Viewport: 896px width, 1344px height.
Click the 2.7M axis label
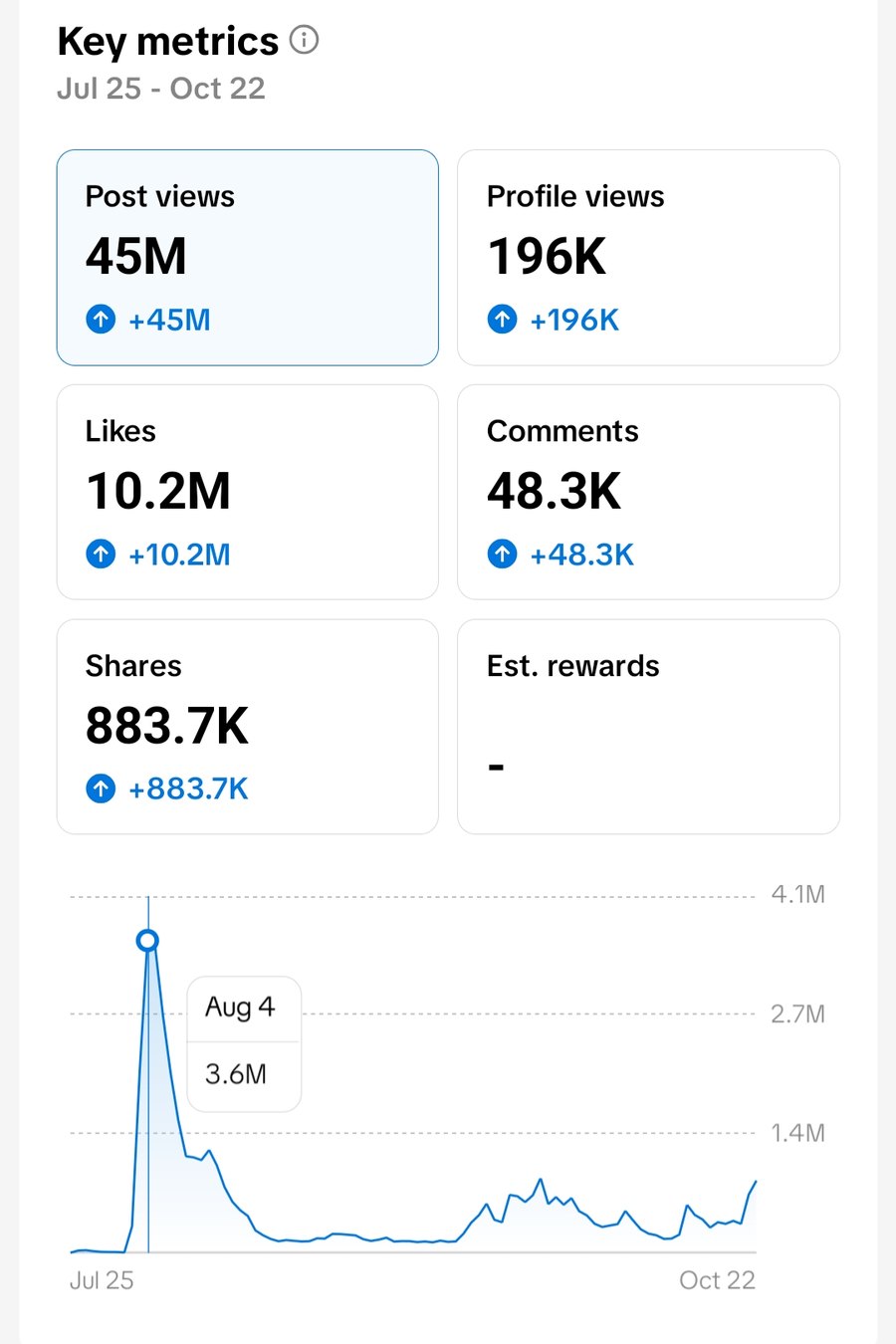(x=798, y=1014)
